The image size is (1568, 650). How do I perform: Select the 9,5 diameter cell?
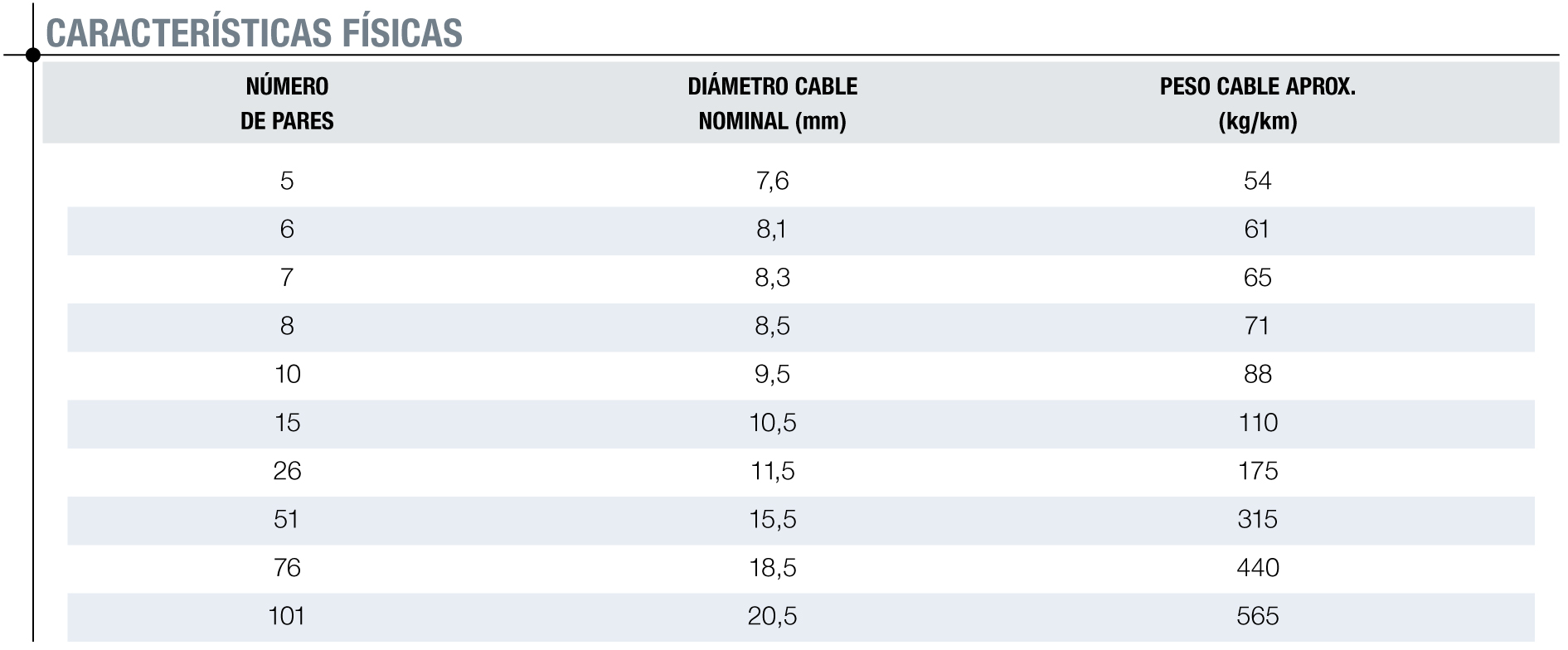772,375
